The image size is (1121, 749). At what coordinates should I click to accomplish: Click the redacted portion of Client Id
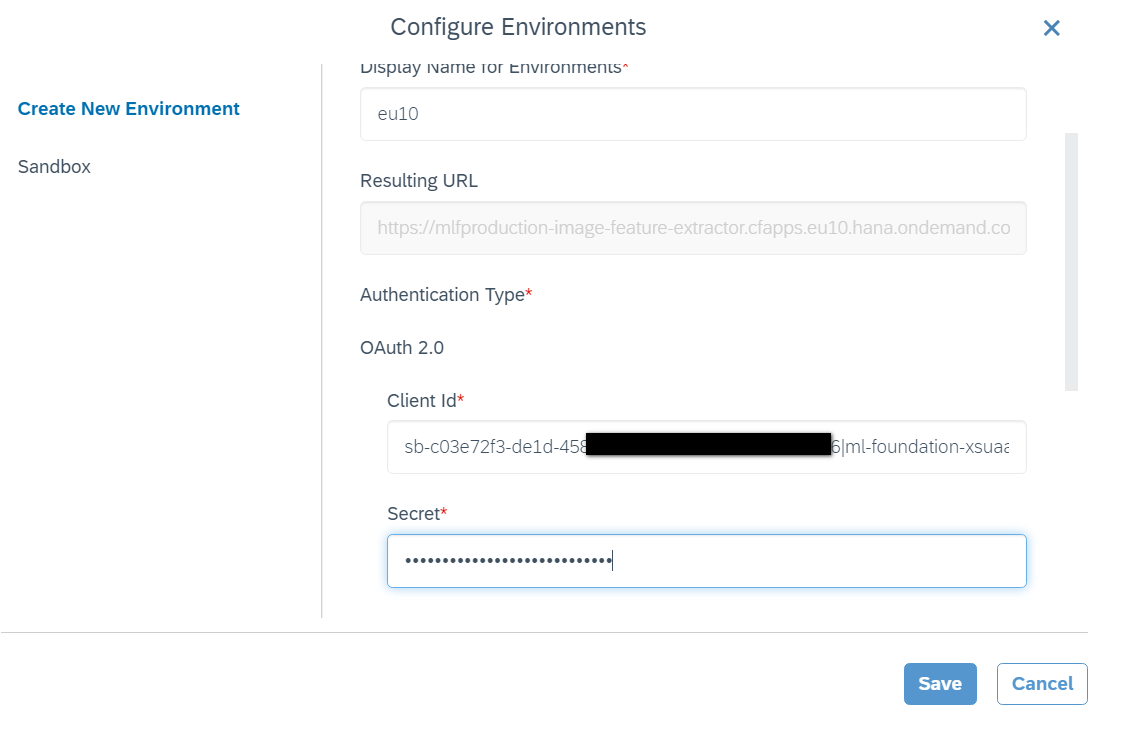[708, 444]
